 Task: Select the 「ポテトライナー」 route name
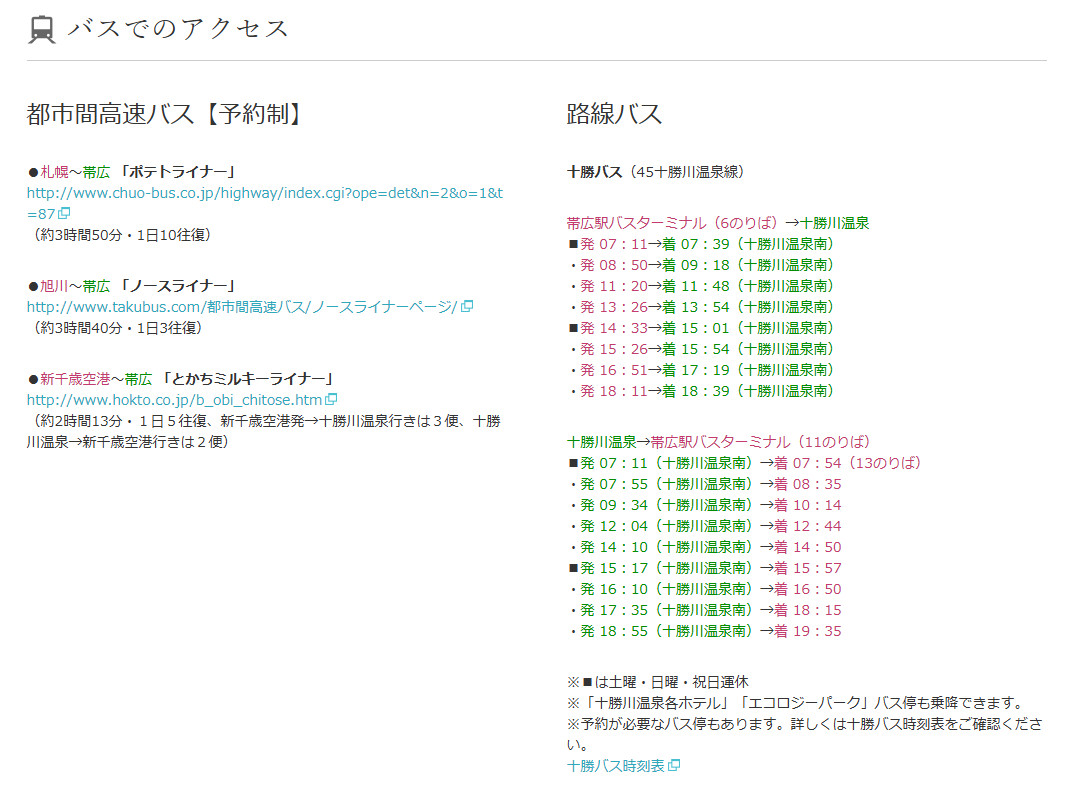click(178, 172)
